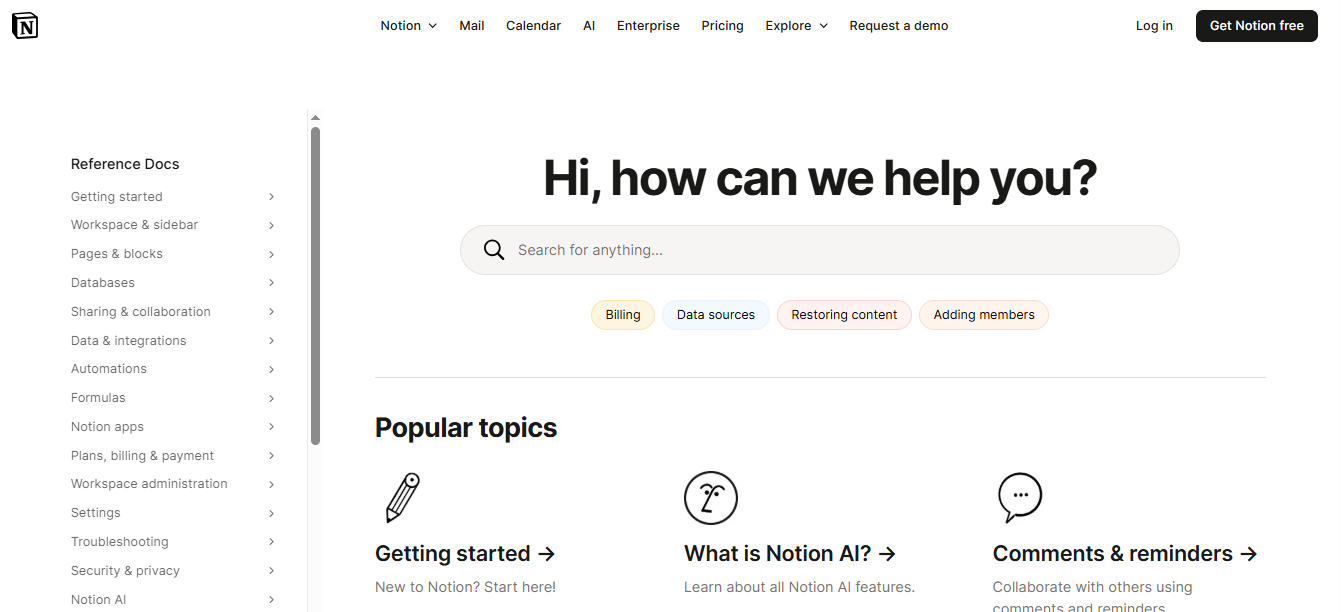Expand the Plans, billing & payment chevron
Image resolution: width=1341 pixels, height=612 pixels.
pyautogui.click(x=271, y=456)
